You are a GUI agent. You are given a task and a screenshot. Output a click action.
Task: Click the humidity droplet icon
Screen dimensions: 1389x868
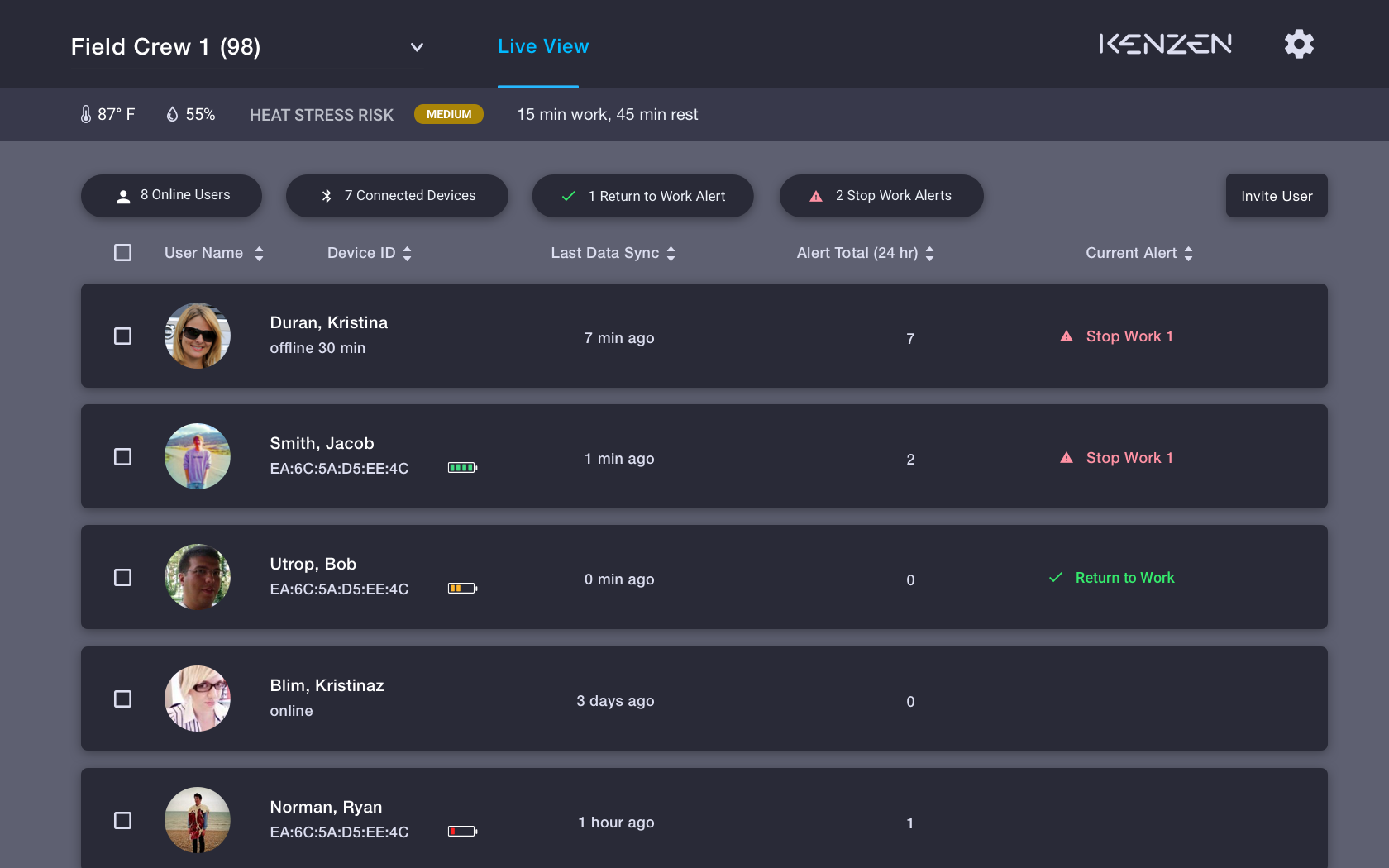pyautogui.click(x=172, y=114)
